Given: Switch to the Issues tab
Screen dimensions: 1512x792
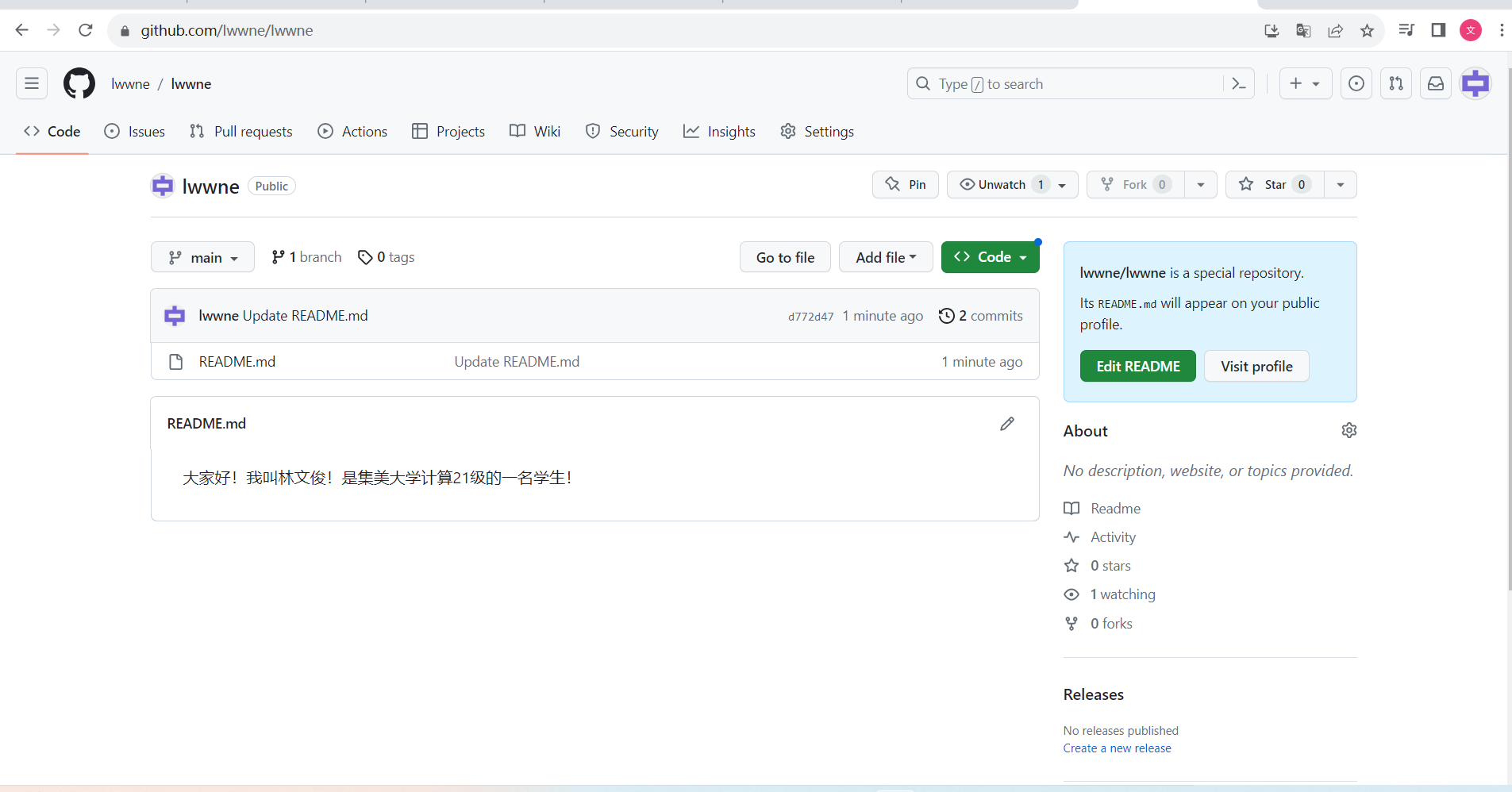Looking at the screenshot, I should [135, 132].
